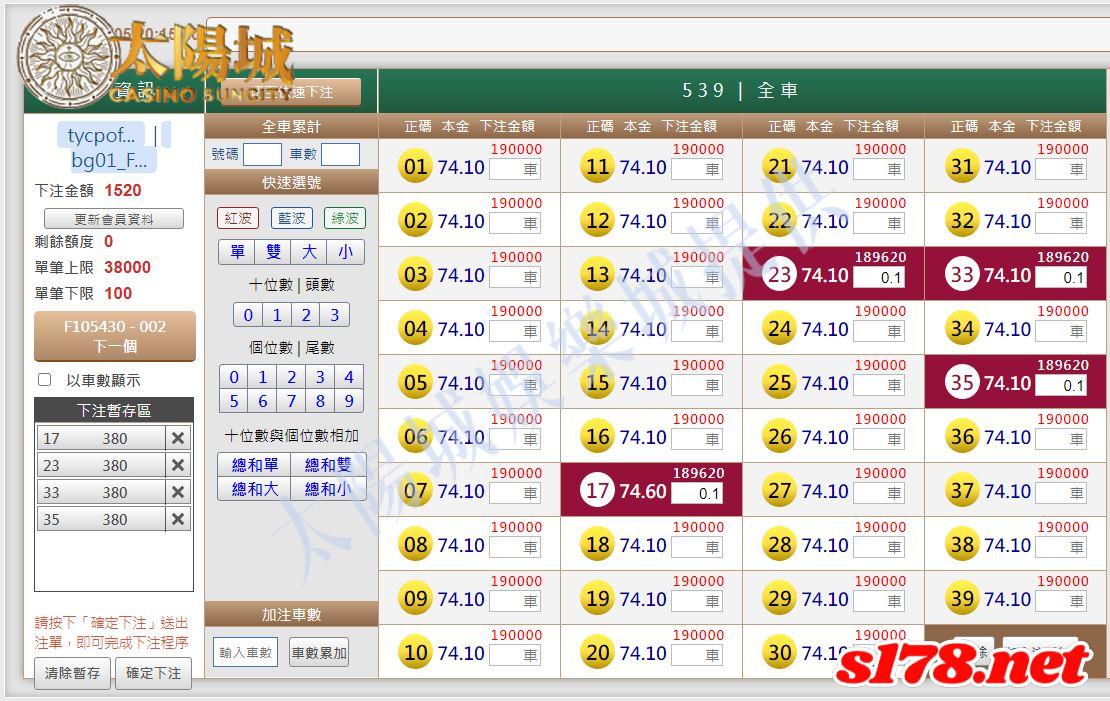Deselect highlighted number ball 35
The width and height of the screenshot is (1110, 701).
(962, 382)
